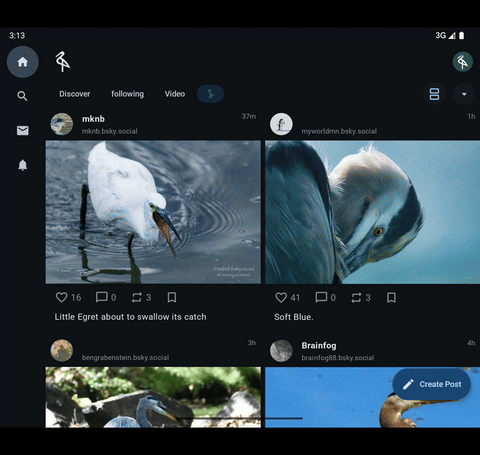The image size is (480, 455).
Task: Bookmark the Soft Blue post
Action: tap(391, 297)
